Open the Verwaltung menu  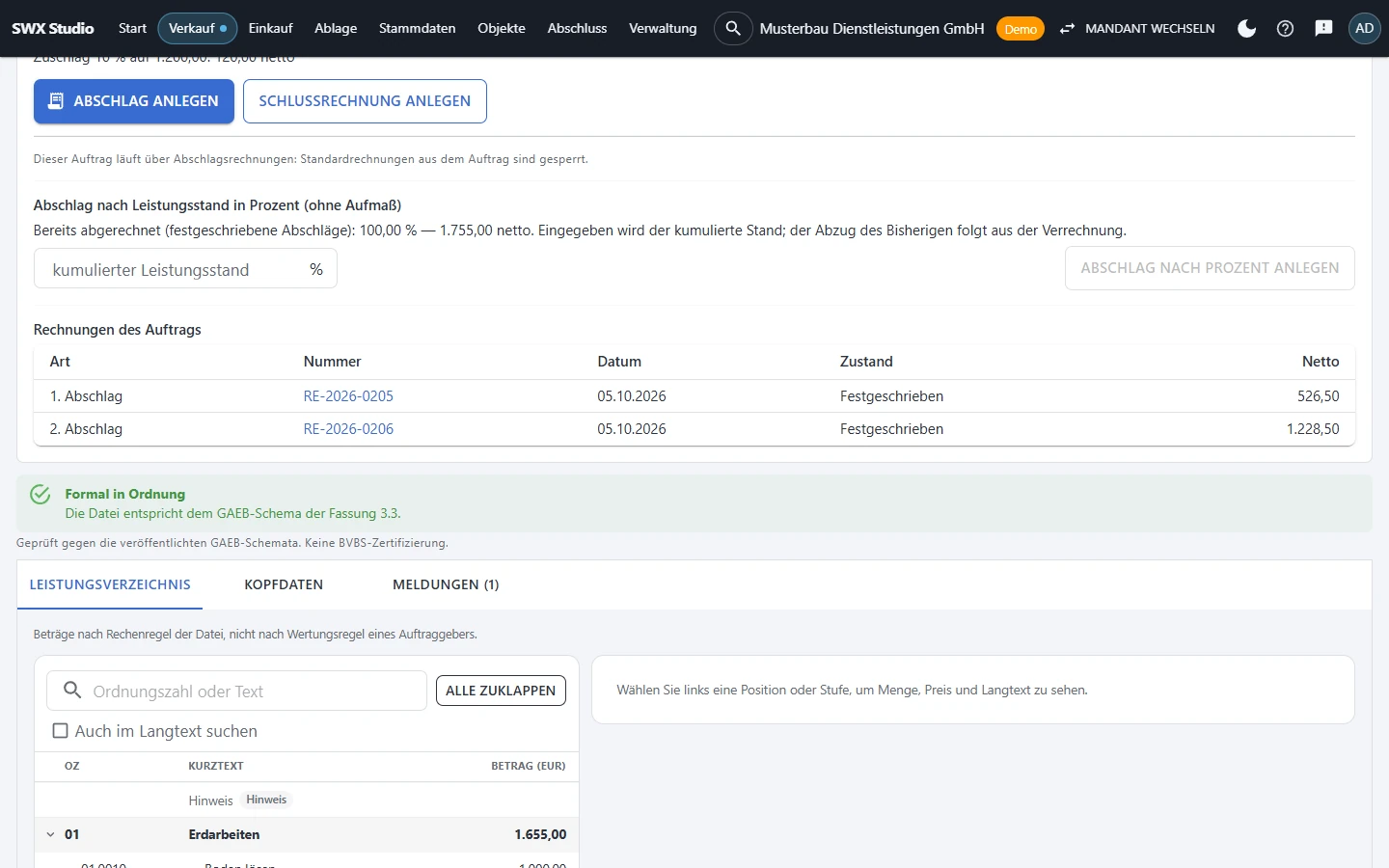663,28
